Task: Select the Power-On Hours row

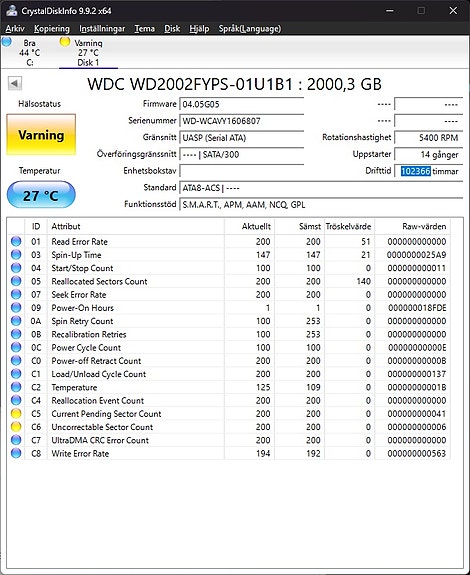Action: click(x=228, y=308)
